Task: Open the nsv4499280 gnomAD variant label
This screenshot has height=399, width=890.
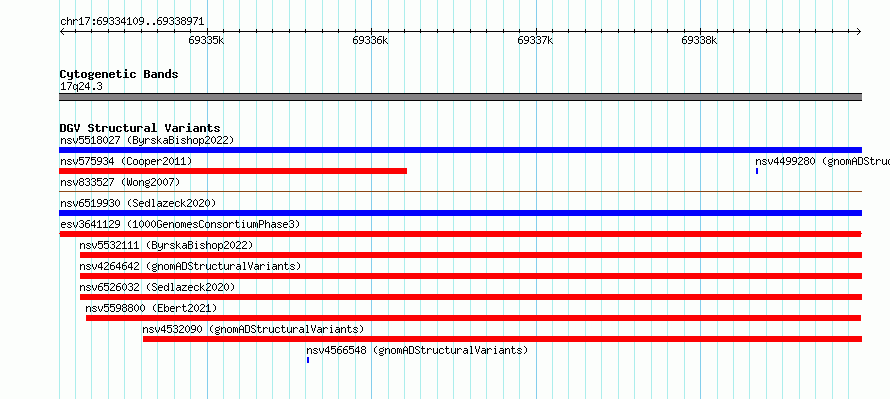Action: pyautogui.click(x=822, y=161)
